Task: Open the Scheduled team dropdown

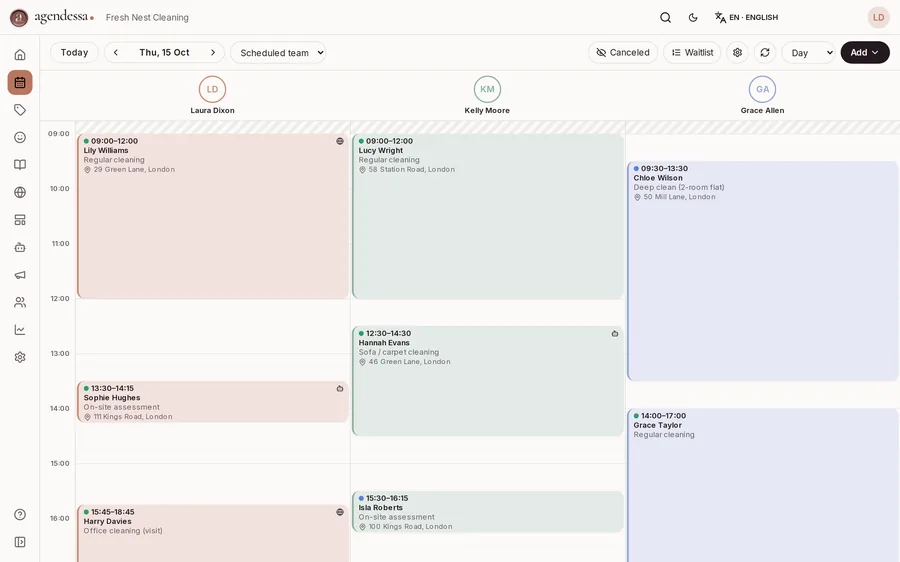Action: [278, 52]
